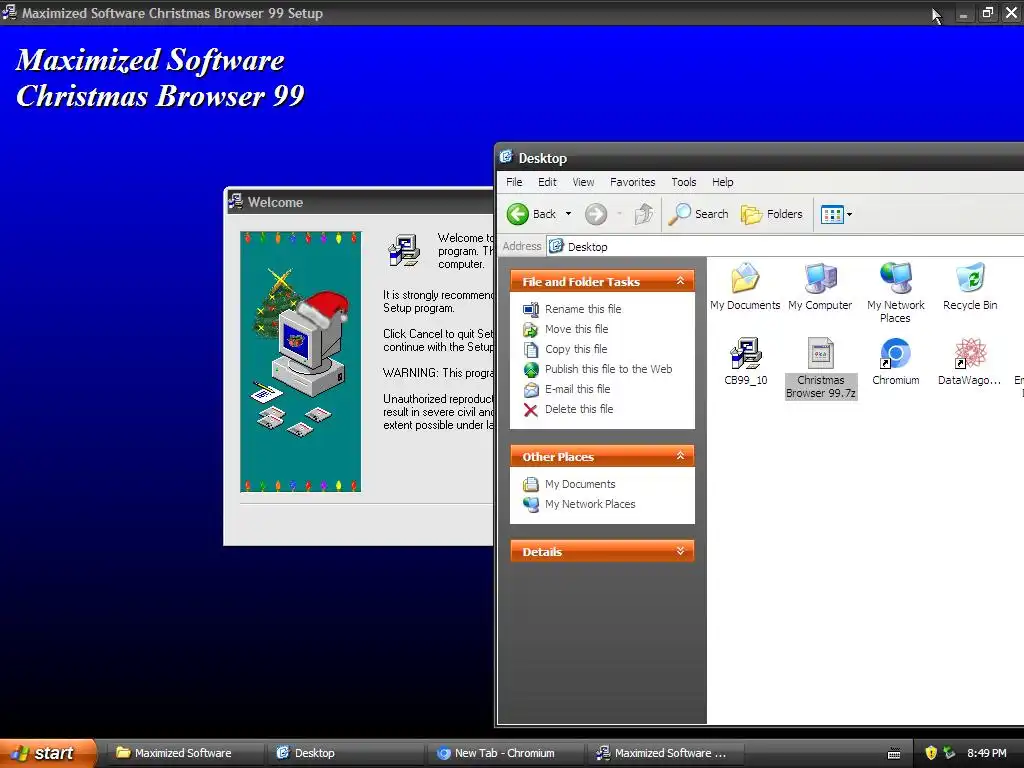Click the Search magnifier toolbar button
Image resolution: width=1024 pixels, height=768 pixels.
click(x=698, y=214)
